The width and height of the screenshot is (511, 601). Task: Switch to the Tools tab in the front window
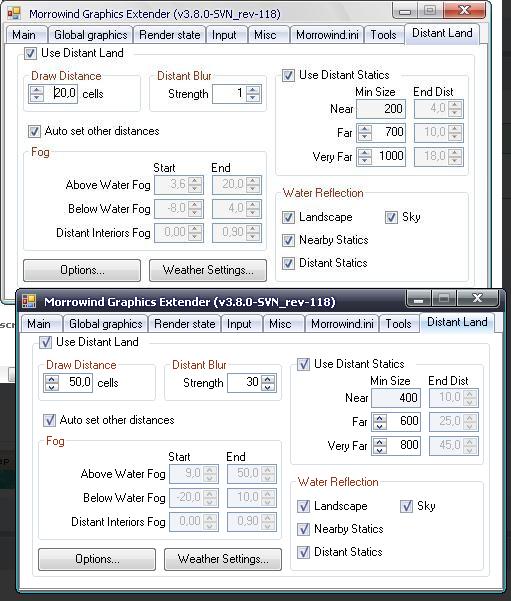tap(398, 324)
